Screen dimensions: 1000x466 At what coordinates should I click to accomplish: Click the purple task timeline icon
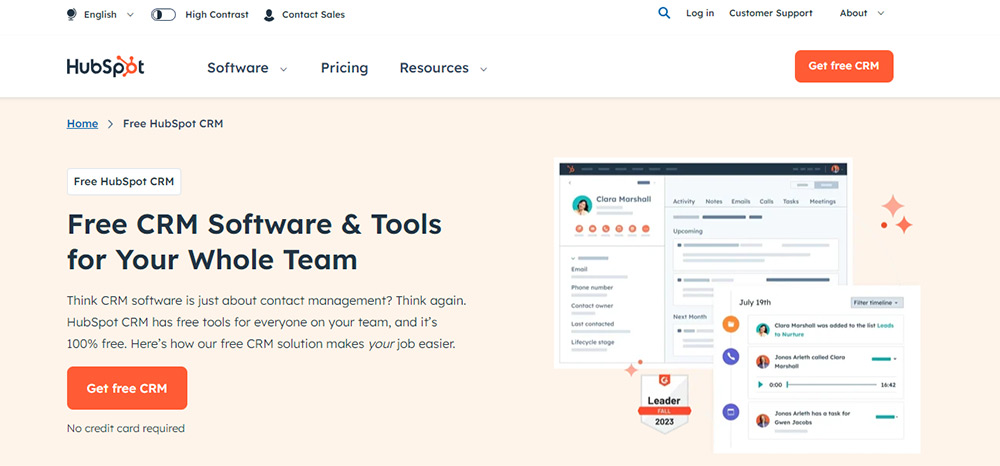click(x=731, y=412)
